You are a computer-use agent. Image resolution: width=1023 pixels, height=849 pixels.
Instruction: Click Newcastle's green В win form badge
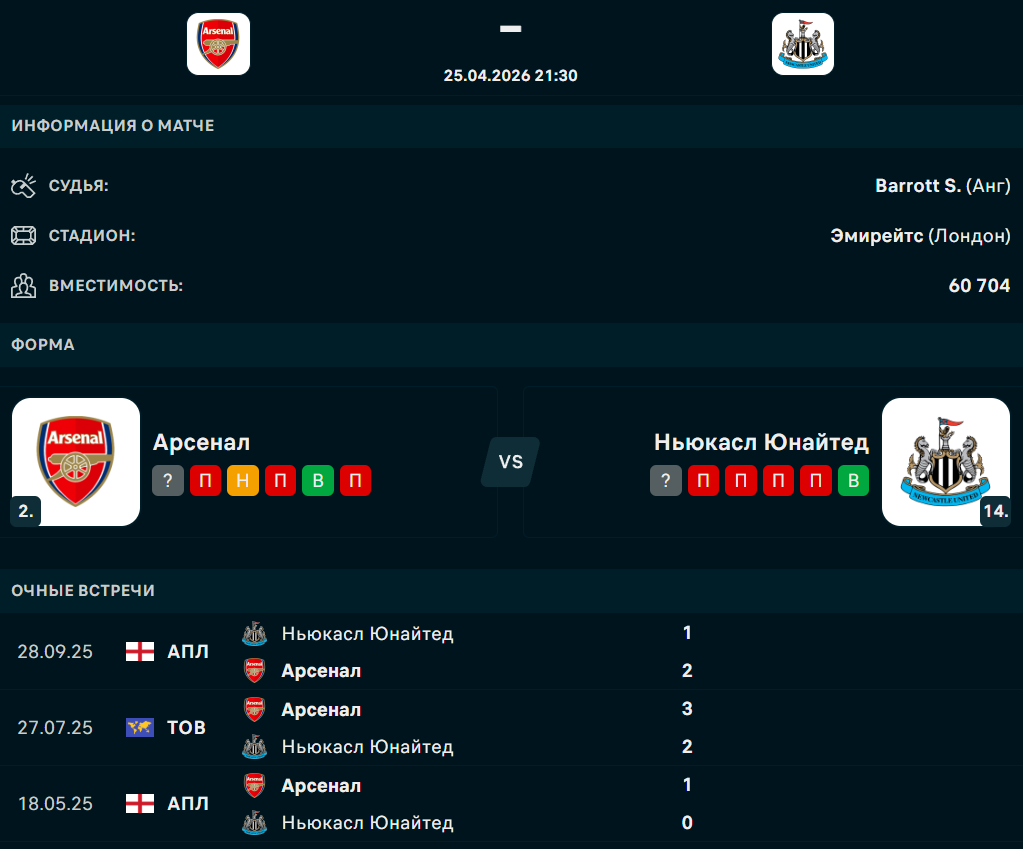(x=853, y=481)
